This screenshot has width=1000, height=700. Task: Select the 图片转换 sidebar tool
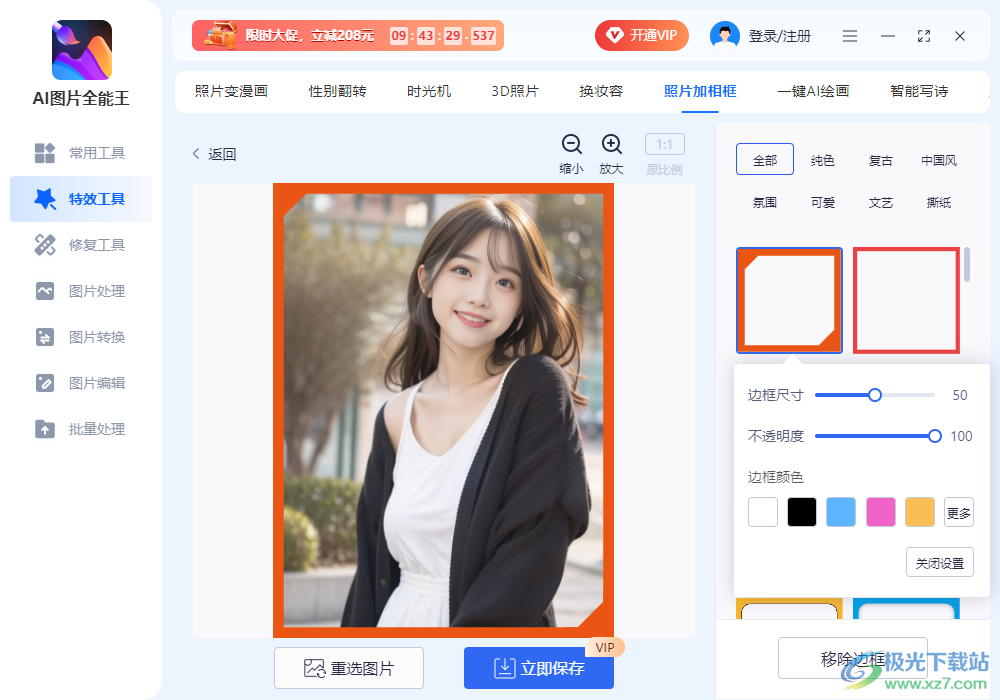pyautogui.click(x=80, y=337)
